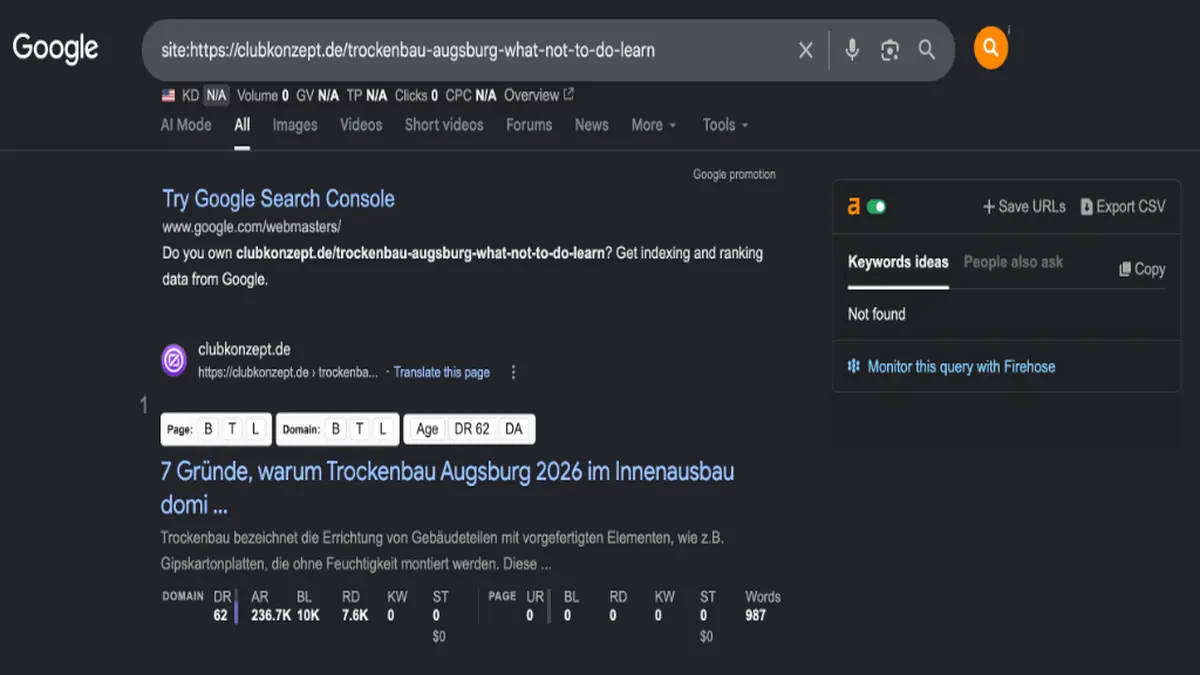Click Export CSV button

(1123, 207)
